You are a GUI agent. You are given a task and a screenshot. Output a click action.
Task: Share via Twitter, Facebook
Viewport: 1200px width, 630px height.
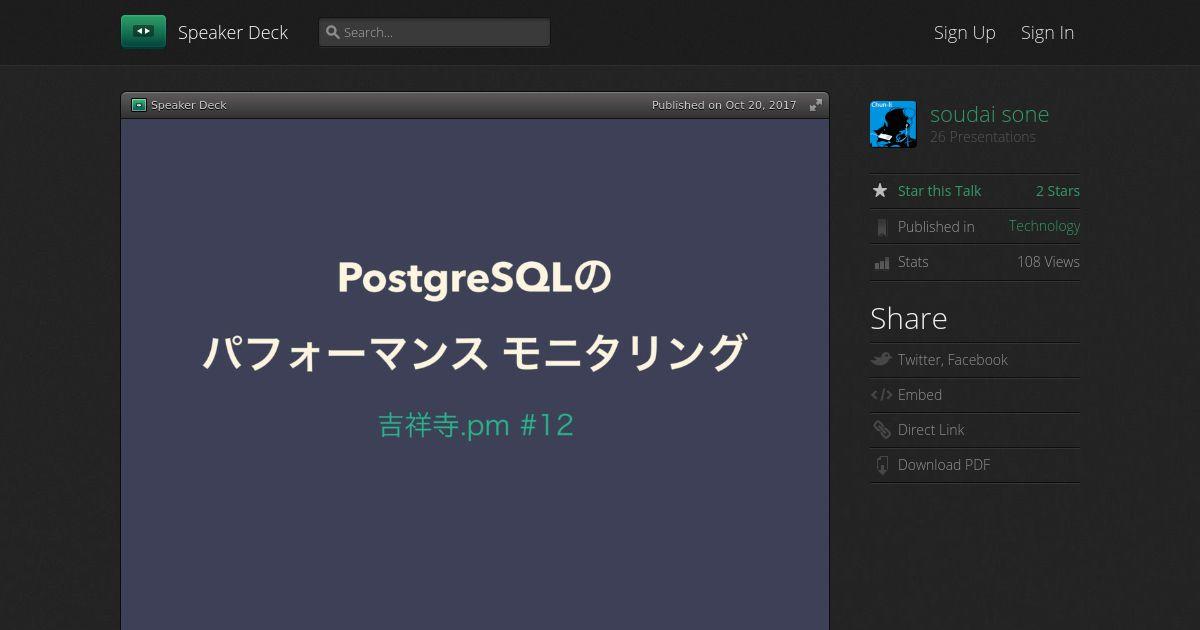pyautogui.click(x=952, y=360)
